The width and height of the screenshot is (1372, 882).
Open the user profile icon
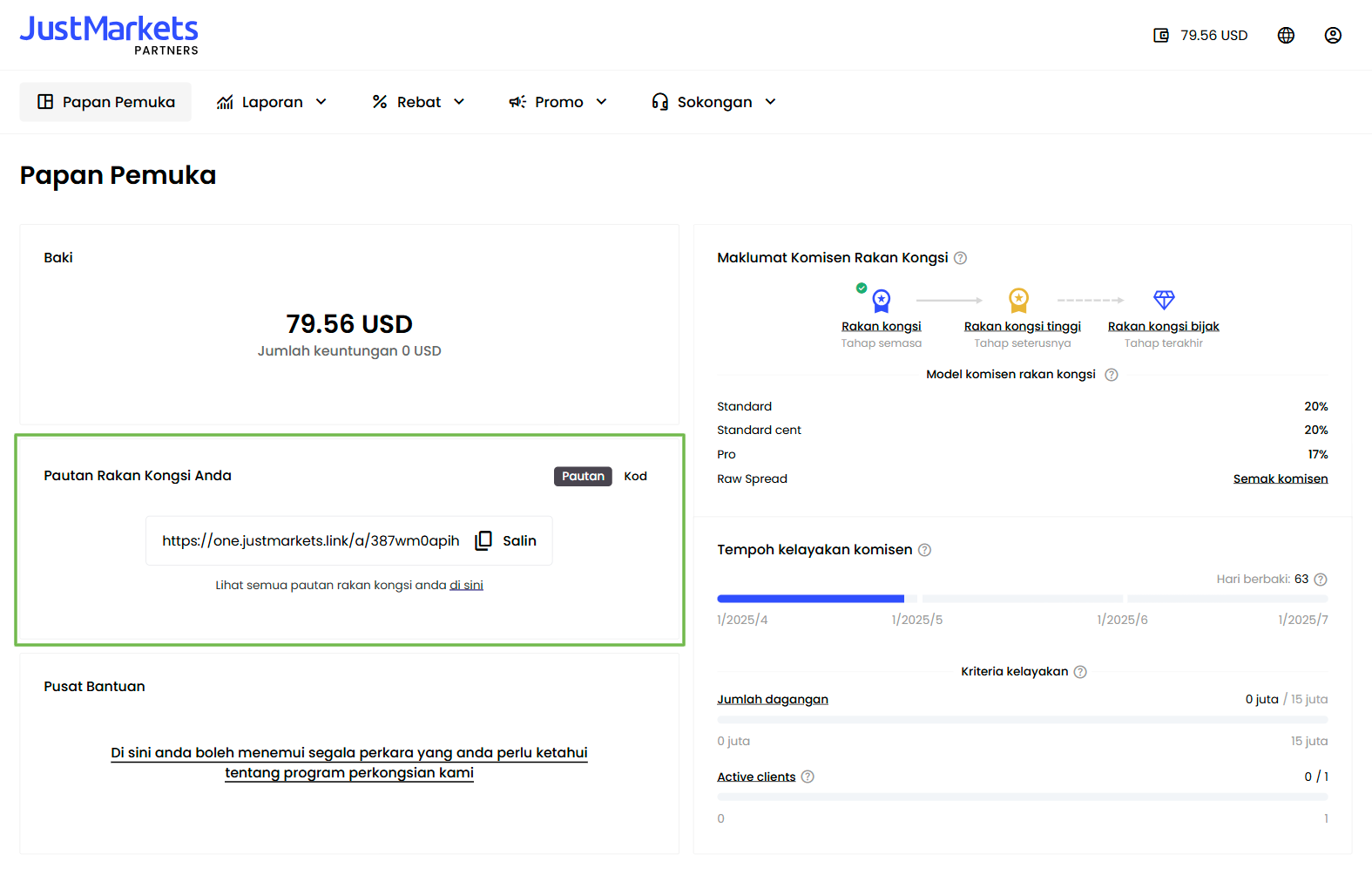tap(1333, 36)
